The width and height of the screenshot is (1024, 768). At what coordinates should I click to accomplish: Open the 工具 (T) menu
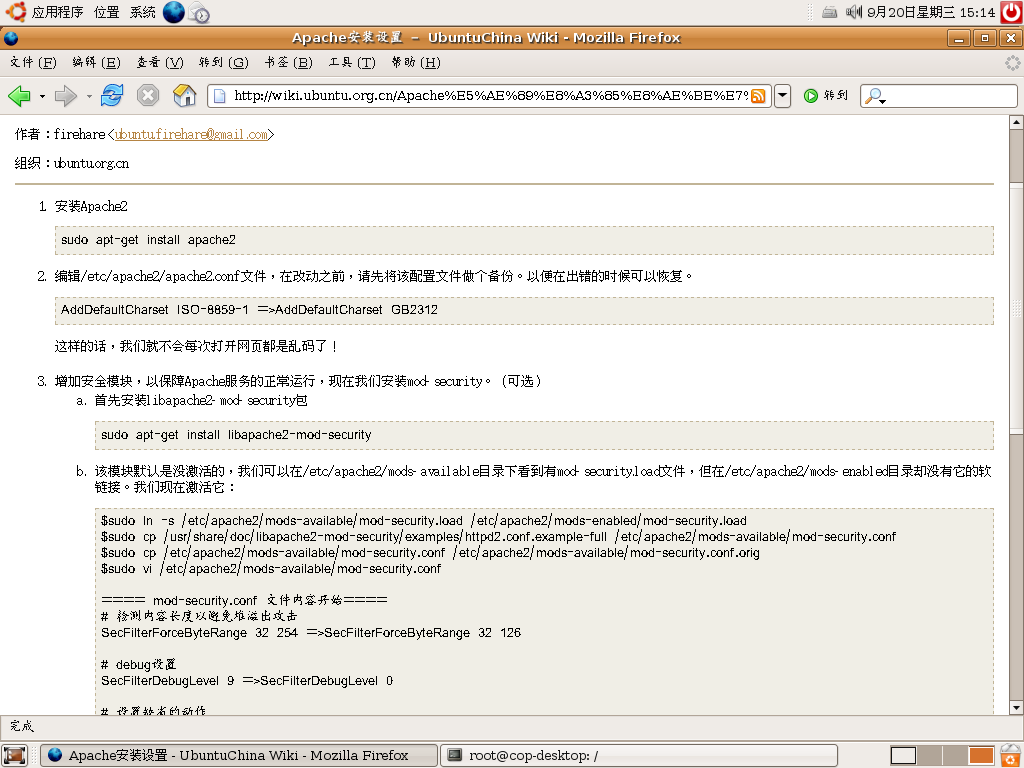tap(352, 63)
